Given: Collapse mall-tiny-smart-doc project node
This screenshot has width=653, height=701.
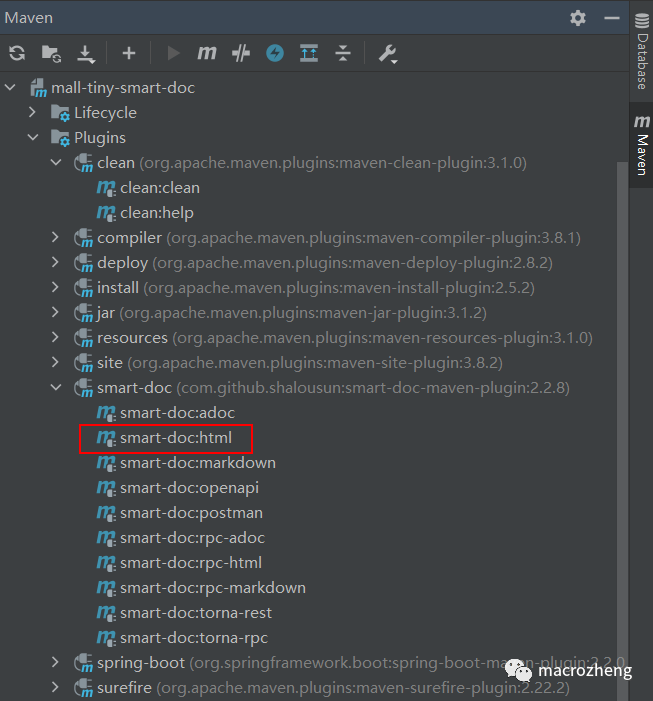Looking at the screenshot, I should coord(11,88).
